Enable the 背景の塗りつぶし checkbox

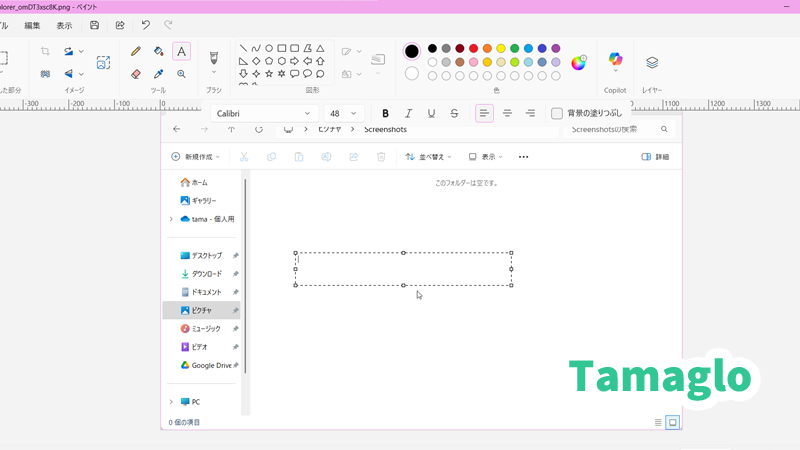coord(557,114)
